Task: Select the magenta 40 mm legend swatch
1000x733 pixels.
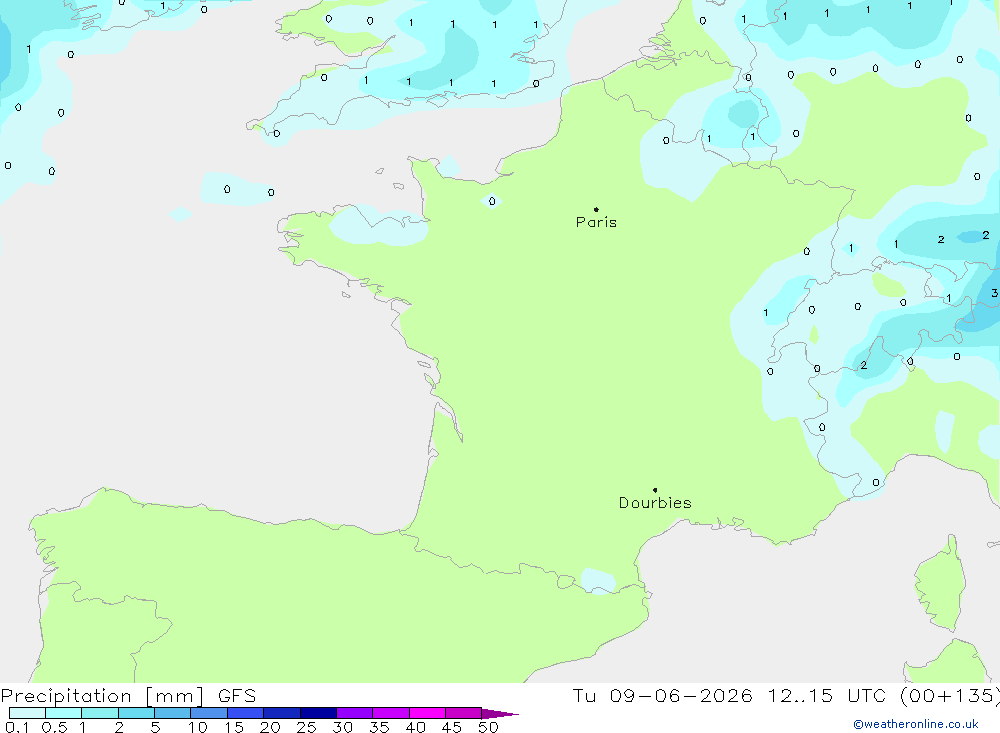Action: (427, 713)
